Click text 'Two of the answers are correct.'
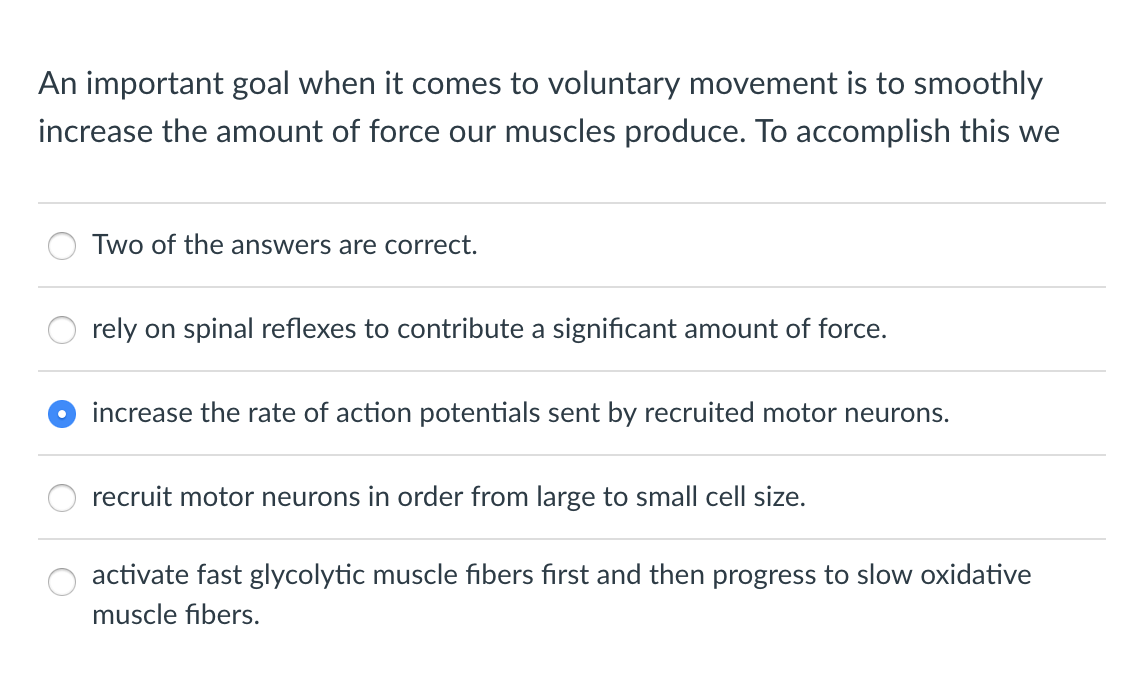This screenshot has height=694, width=1146. coord(284,245)
